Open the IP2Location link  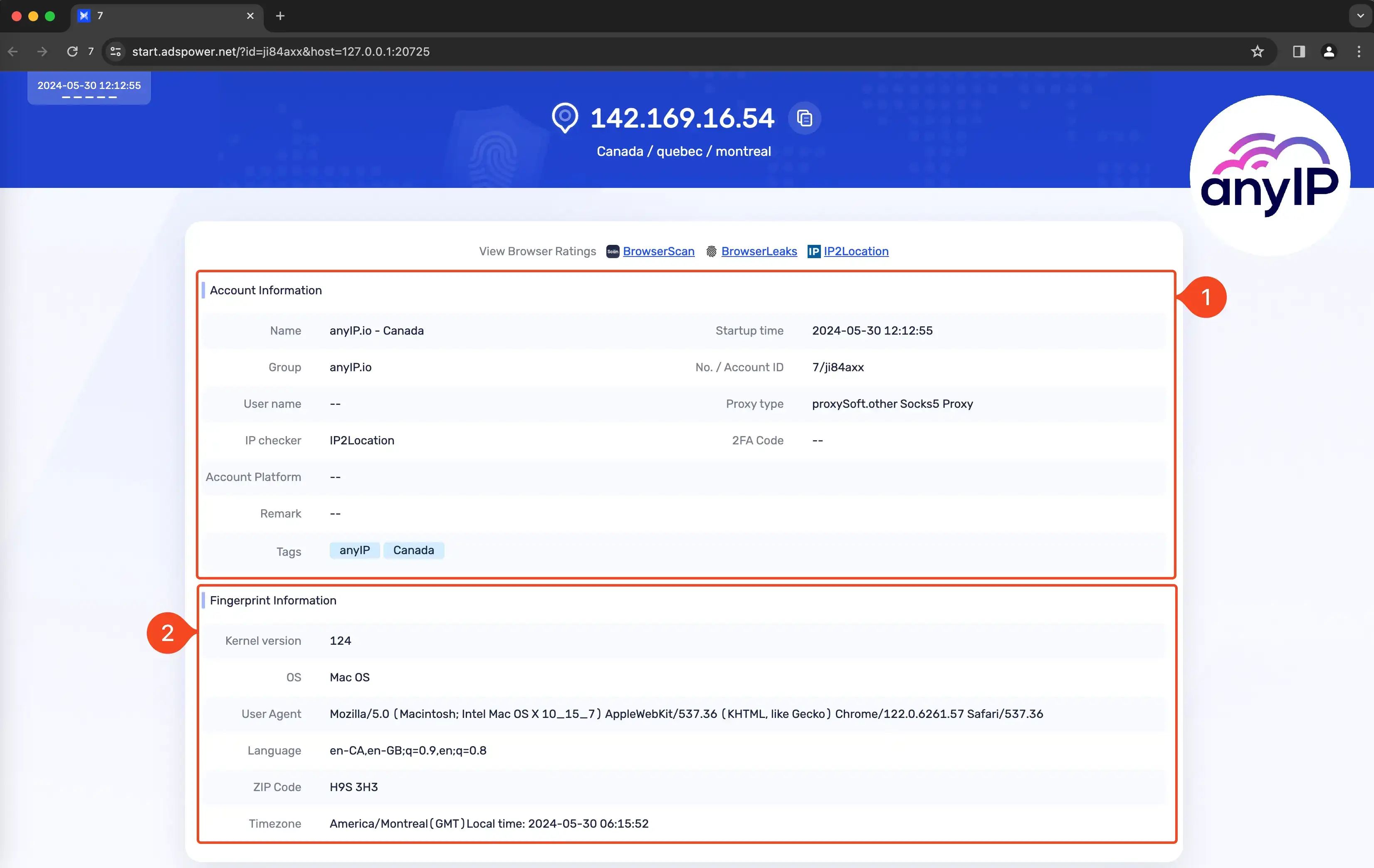pos(856,252)
